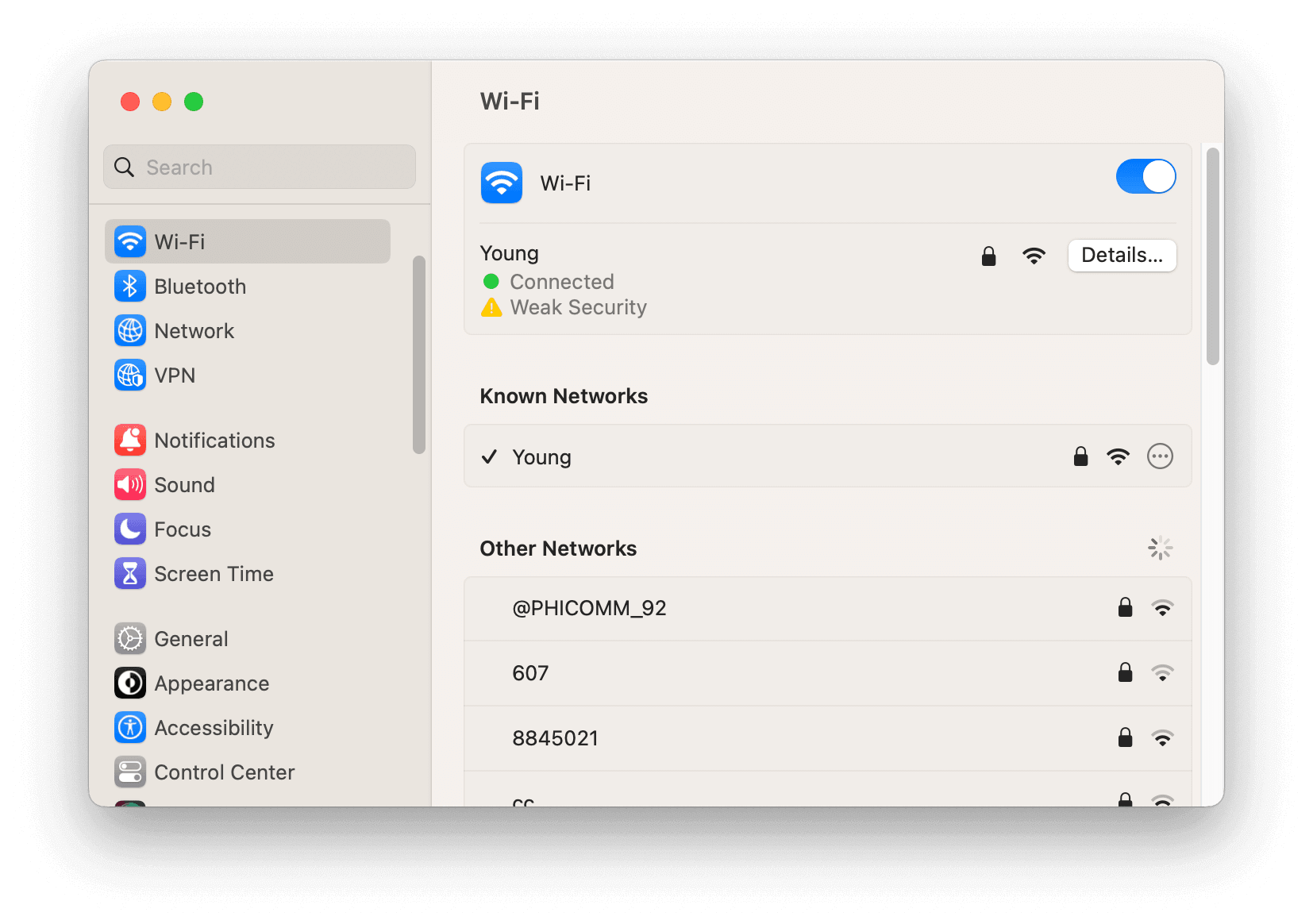Zoom the window with the green button
The height and width of the screenshot is (924, 1313).
(x=194, y=102)
